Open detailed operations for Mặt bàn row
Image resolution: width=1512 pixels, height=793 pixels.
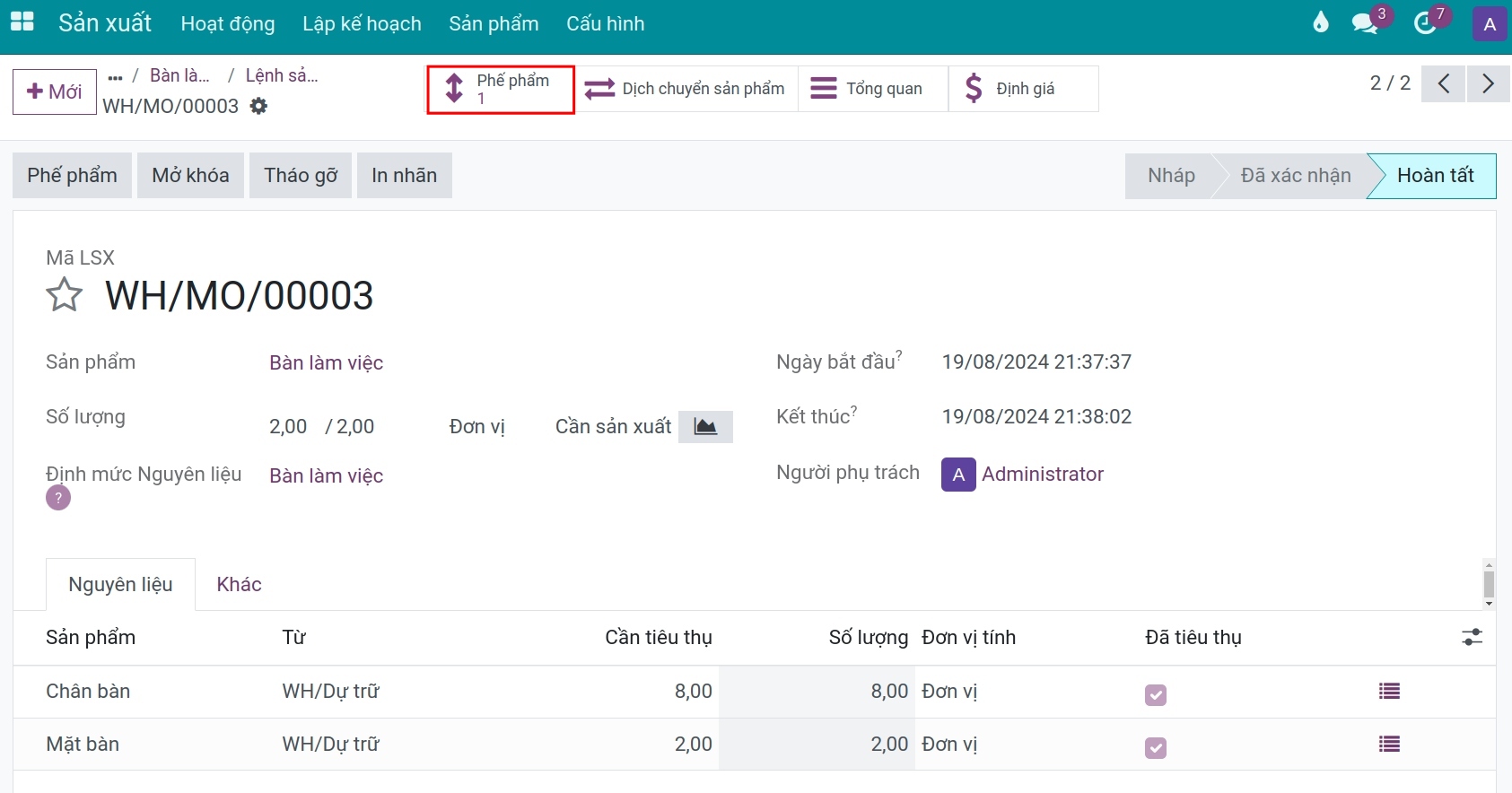click(1389, 744)
